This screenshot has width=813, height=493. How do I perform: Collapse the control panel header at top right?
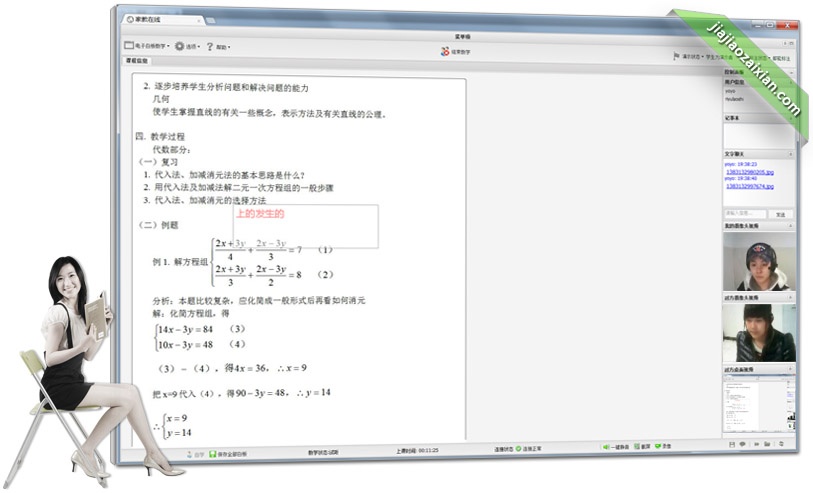coord(790,72)
